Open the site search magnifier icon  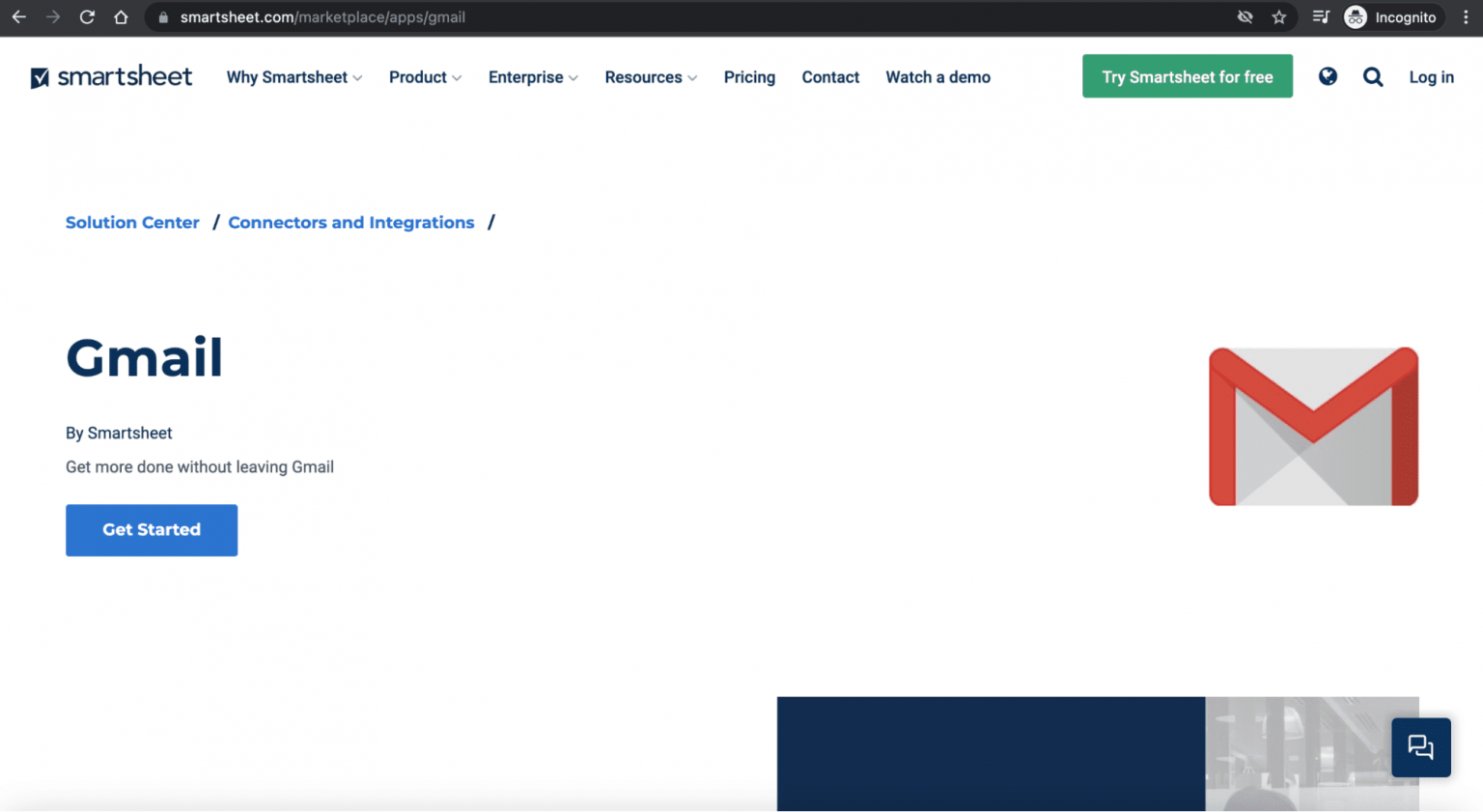click(x=1372, y=77)
